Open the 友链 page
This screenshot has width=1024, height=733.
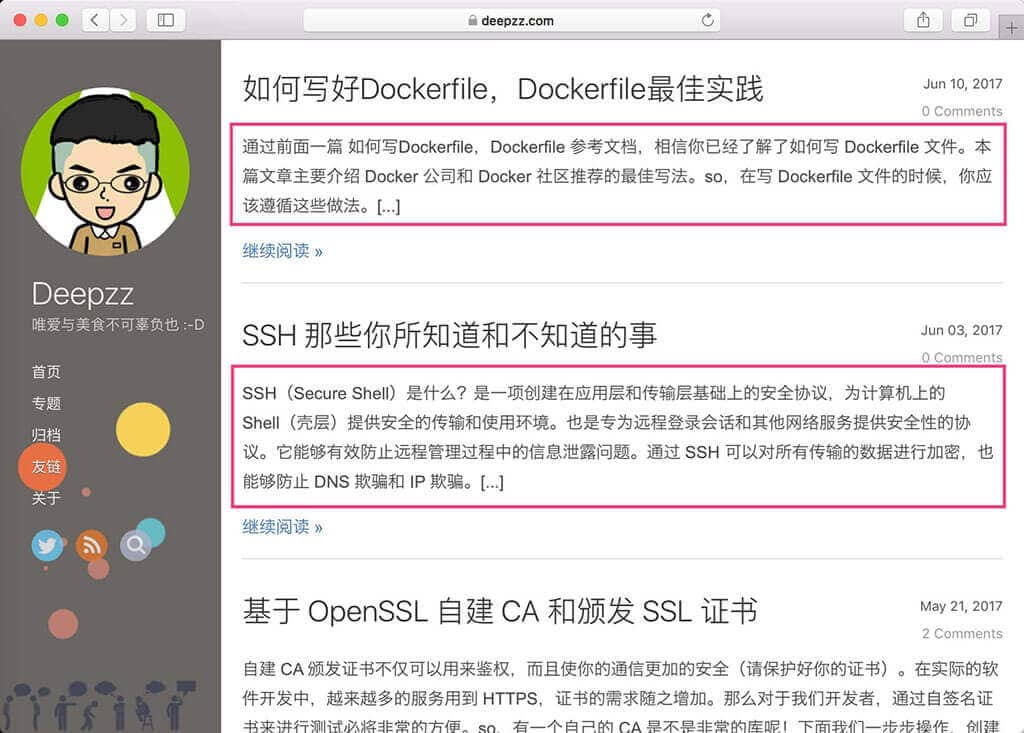click(x=46, y=467)
